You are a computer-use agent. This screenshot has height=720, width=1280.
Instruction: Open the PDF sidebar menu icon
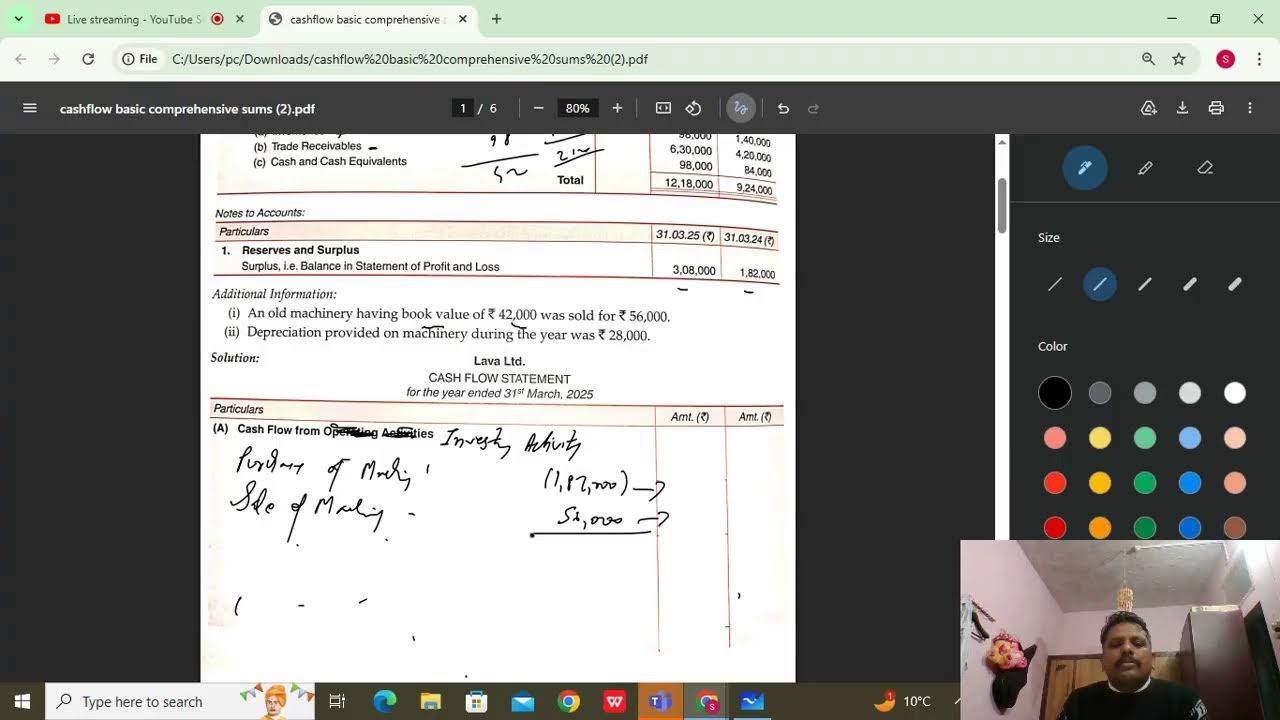coord(30,108)
